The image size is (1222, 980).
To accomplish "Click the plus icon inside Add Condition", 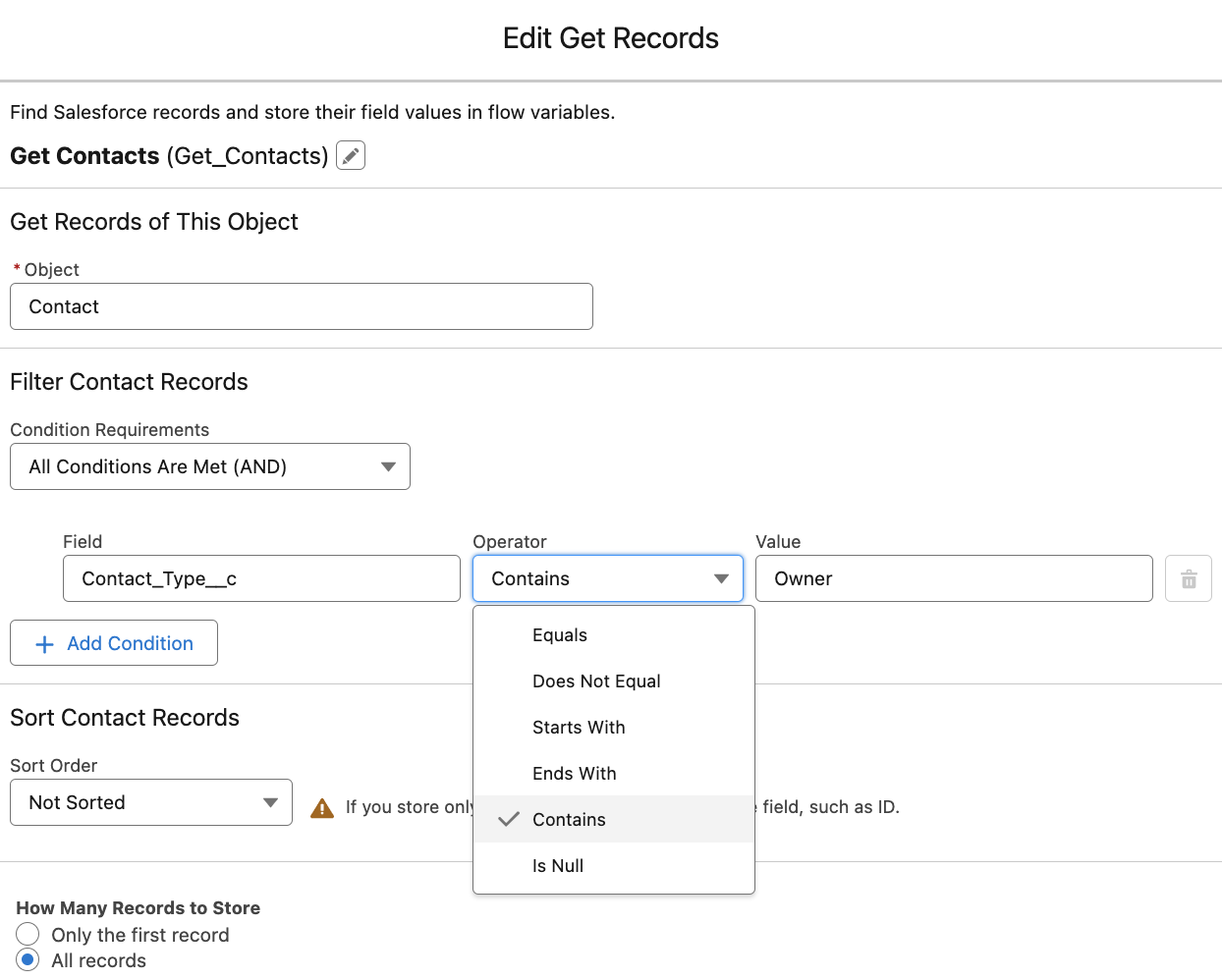I will (x=43, y=643).
